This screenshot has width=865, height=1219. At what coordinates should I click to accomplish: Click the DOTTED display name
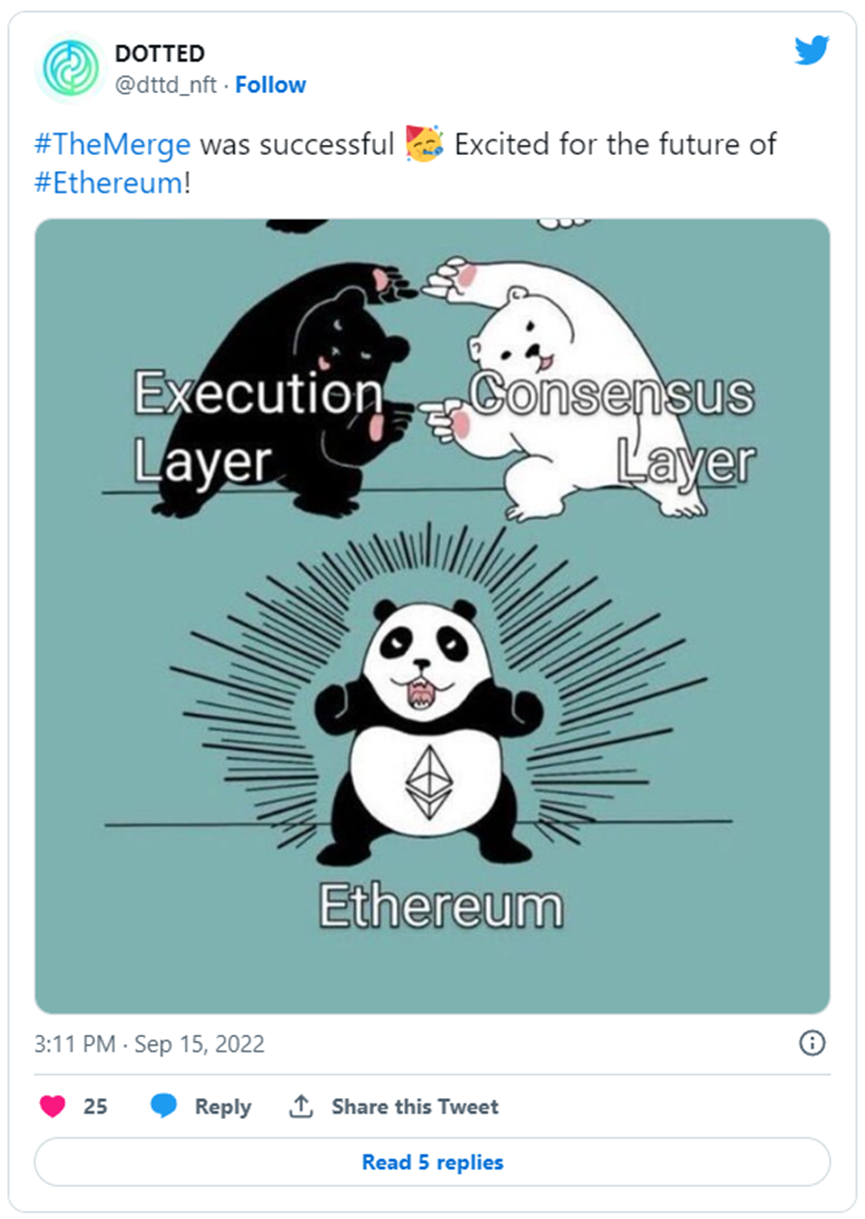point(160,54)
